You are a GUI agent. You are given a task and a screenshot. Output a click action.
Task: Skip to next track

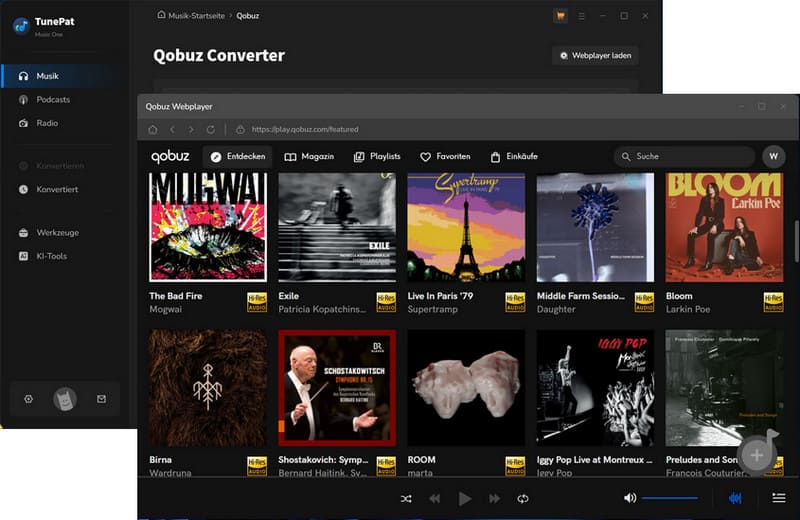(x=494, y=499)
